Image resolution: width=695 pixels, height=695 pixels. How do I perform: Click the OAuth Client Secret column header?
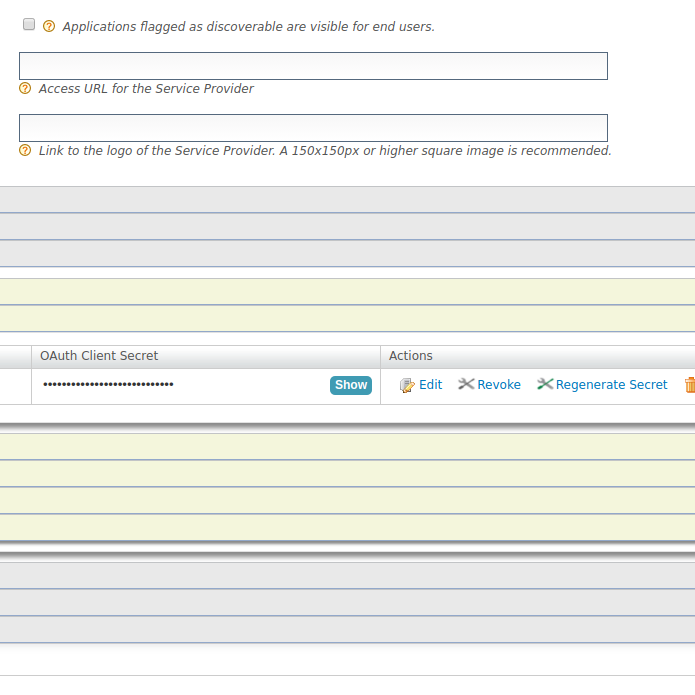click(x=206, y=356)
